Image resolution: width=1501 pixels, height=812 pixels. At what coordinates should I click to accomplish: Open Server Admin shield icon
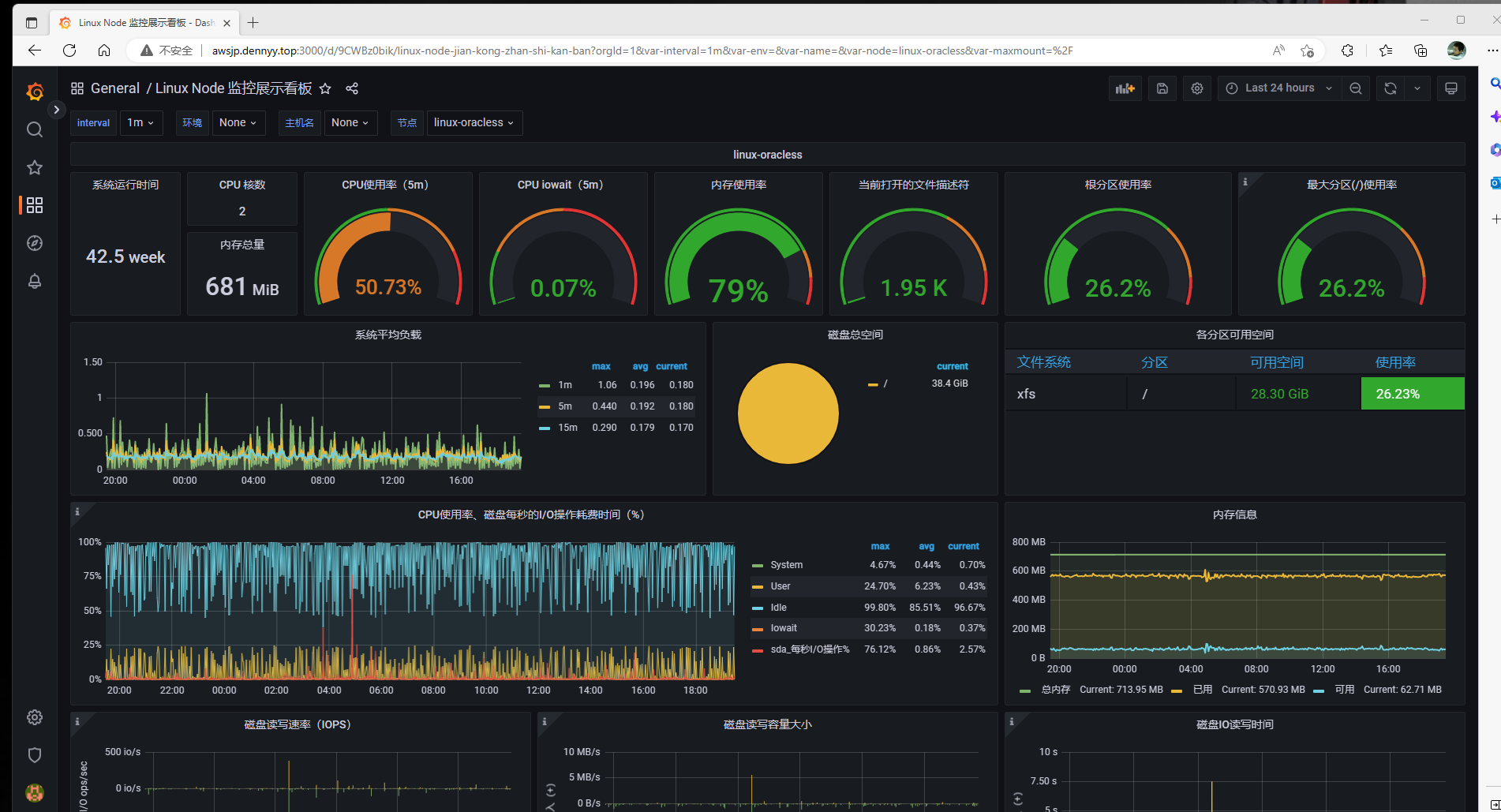coord(35,755)
